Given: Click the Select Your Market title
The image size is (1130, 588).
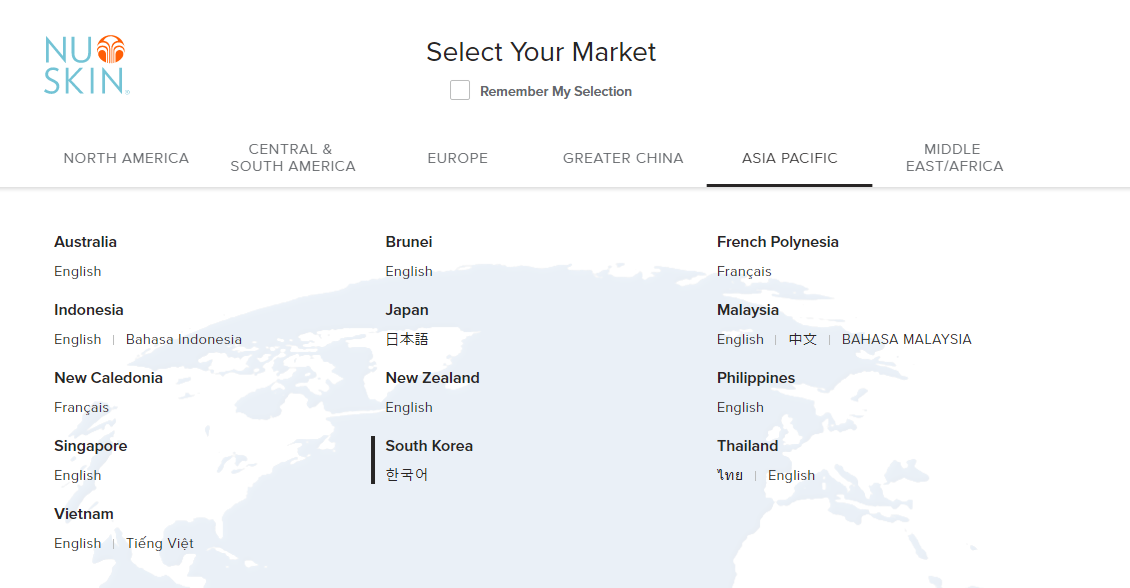Looking at the screenshot, I should [541, 52].
